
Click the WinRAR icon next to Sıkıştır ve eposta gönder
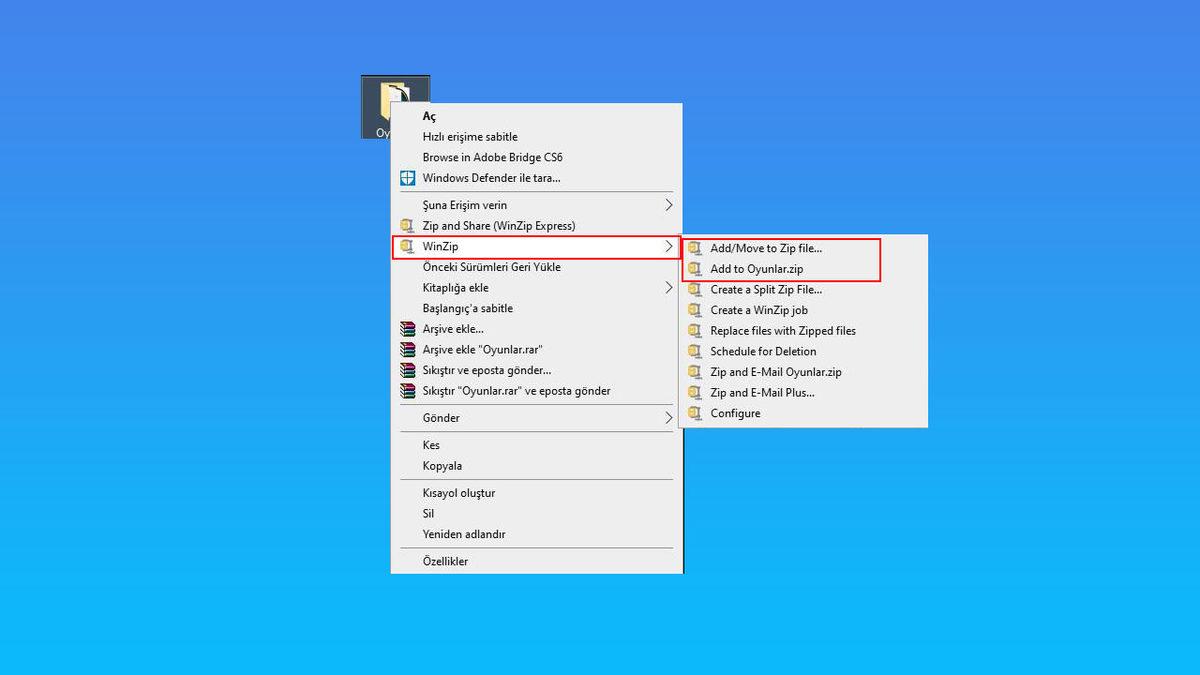click(407, 370)
